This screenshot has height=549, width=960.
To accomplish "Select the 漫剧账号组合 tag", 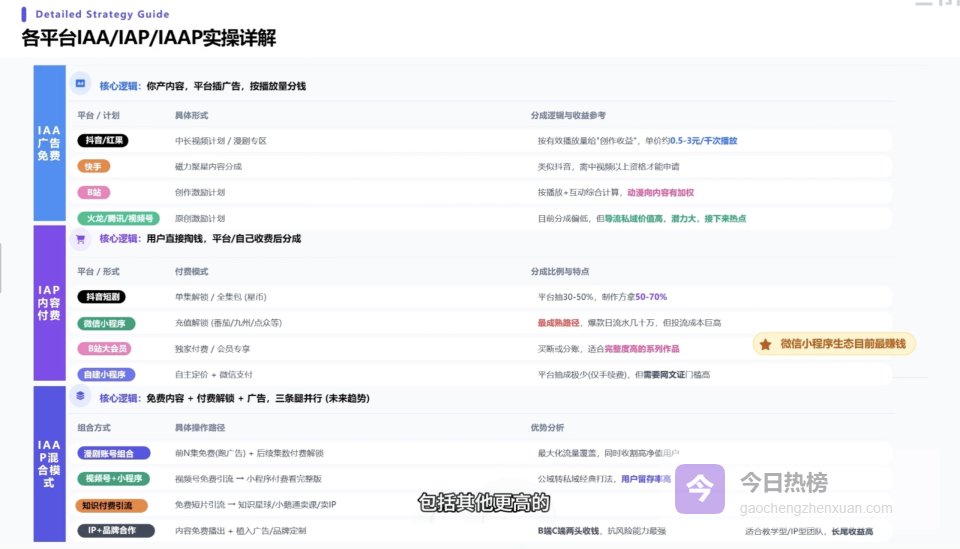I will tap(114, 454).
